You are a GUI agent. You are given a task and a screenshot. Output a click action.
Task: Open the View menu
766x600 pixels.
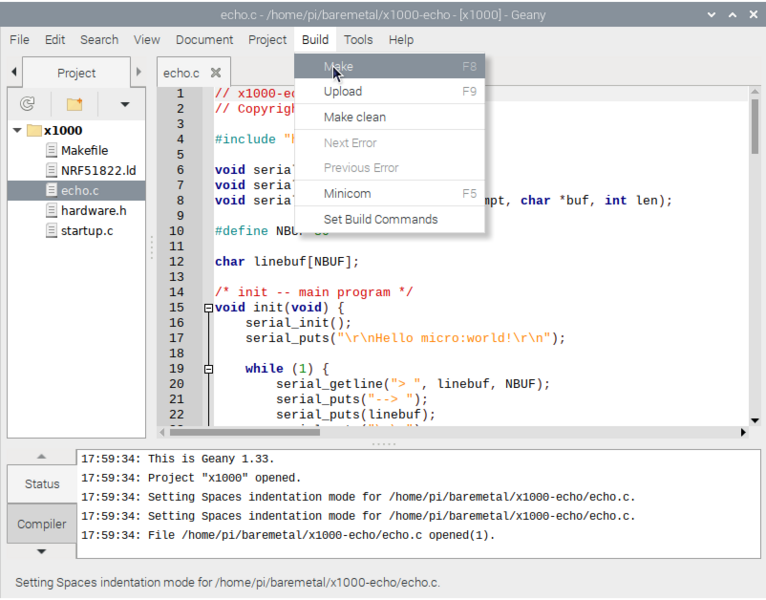click(x=147, y=40)
